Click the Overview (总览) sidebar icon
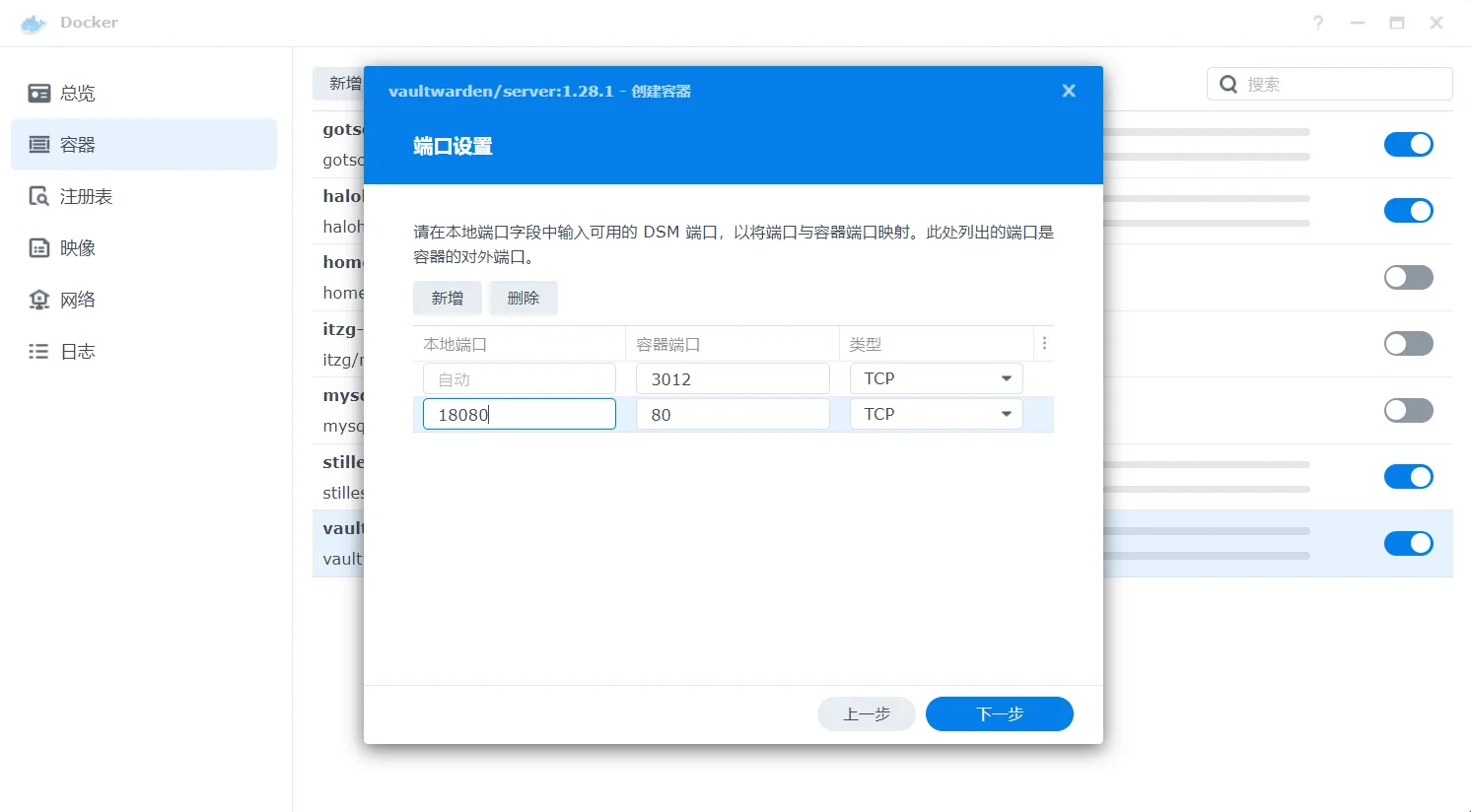 [x=39, y=94]
